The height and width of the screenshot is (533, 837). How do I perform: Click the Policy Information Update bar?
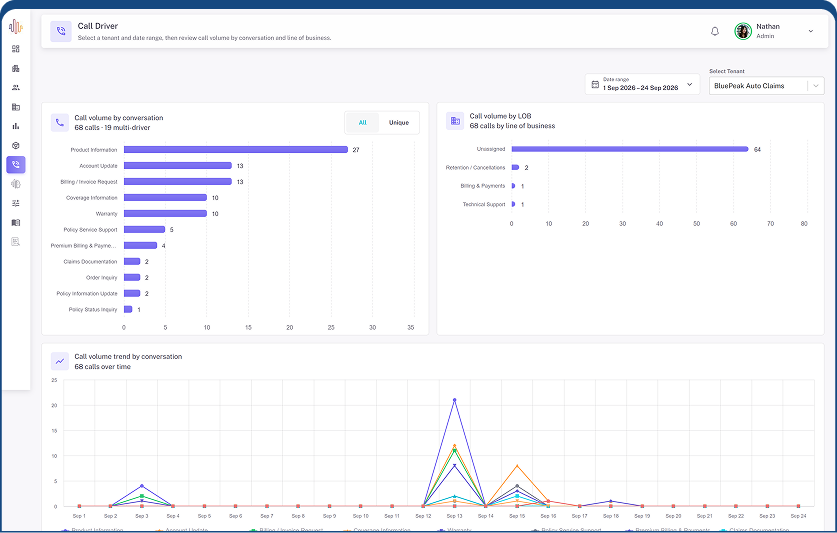tap(132, 293)
